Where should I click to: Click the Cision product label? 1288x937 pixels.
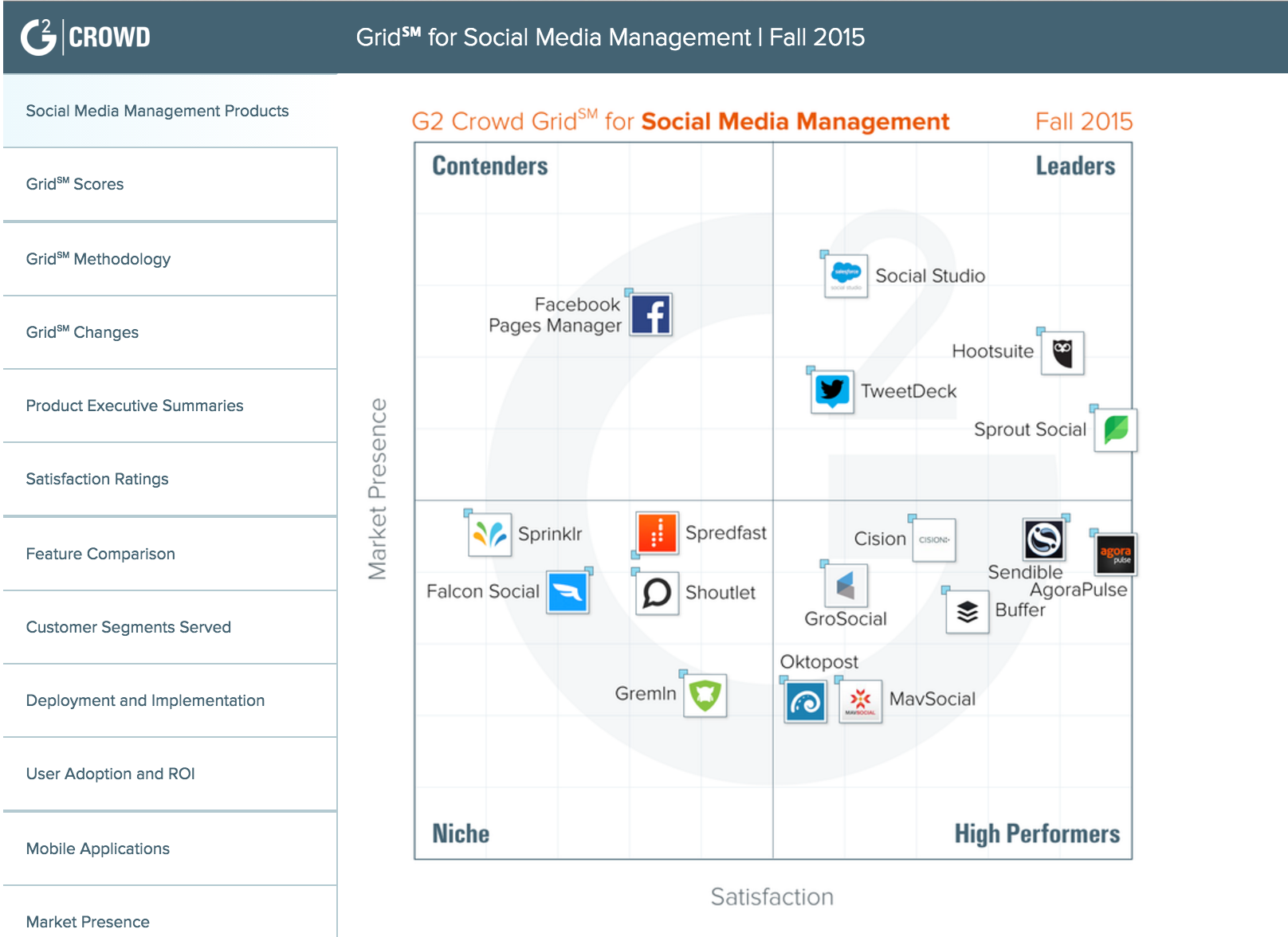pyautogui.click(x=880, y=539)
